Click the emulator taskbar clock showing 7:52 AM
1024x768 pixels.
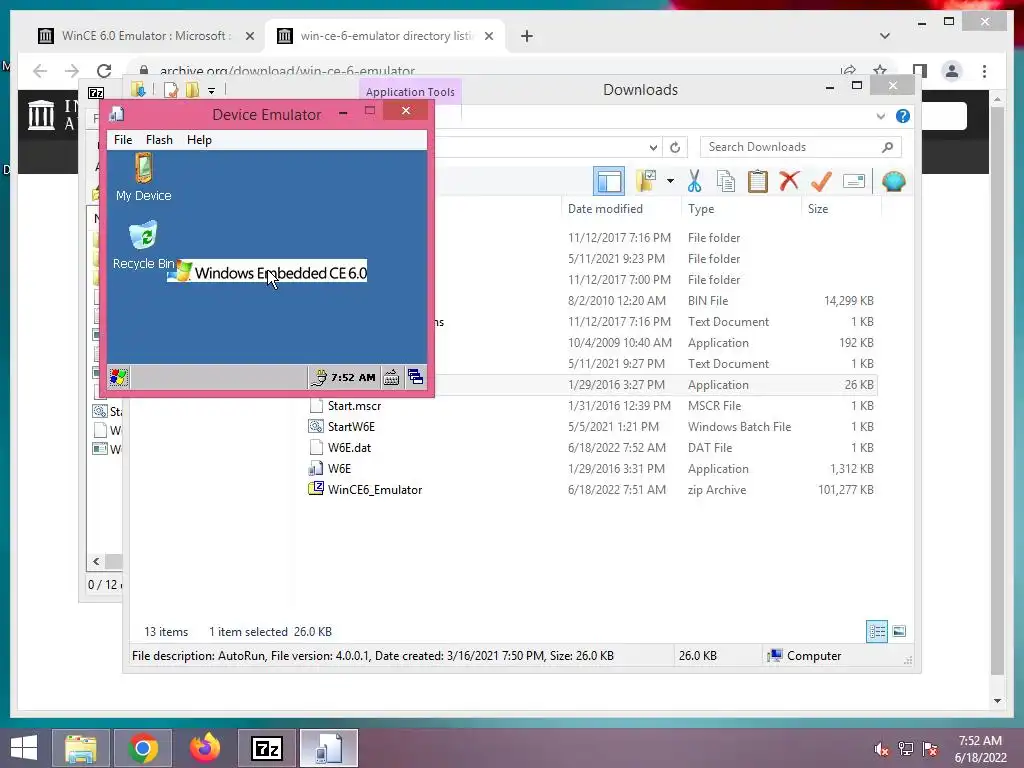tap(353, 377)
